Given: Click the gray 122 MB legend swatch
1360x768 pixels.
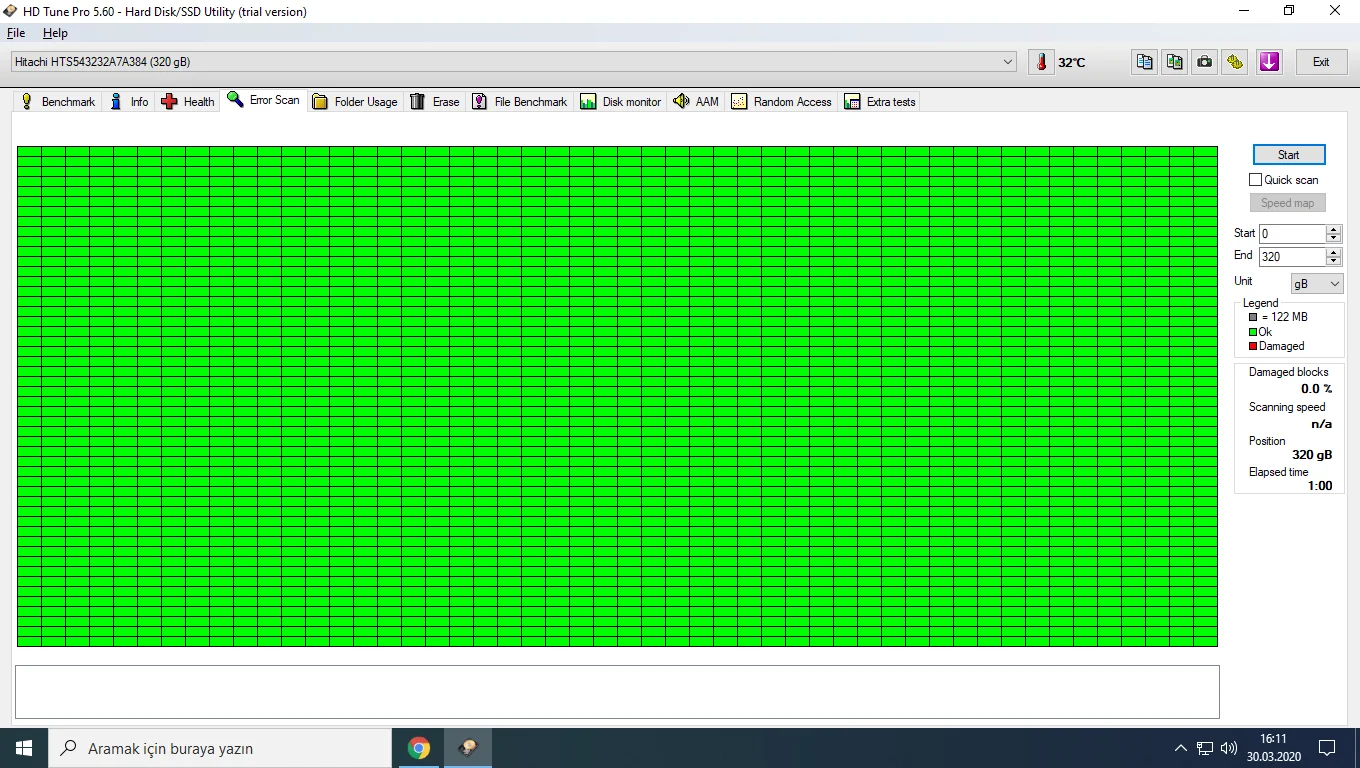Looking at the screenshot, I should click(x=1253, y=317).
